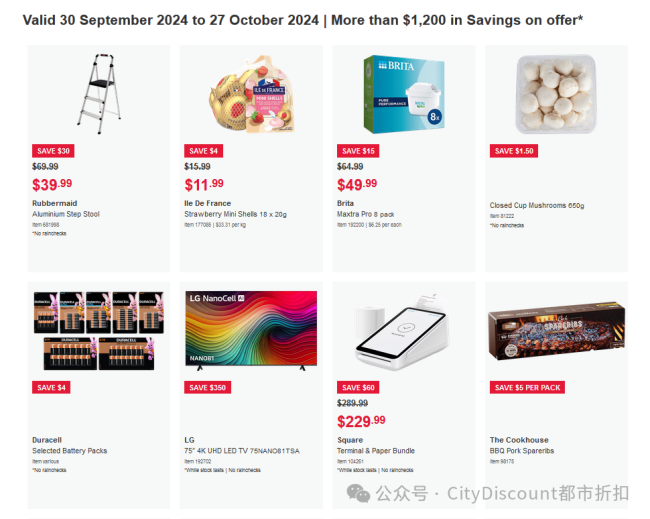This screenshot has height=519, width=650.
Task: Select the SAVE $5 PER PACK badge
Action: pos(527,388)
